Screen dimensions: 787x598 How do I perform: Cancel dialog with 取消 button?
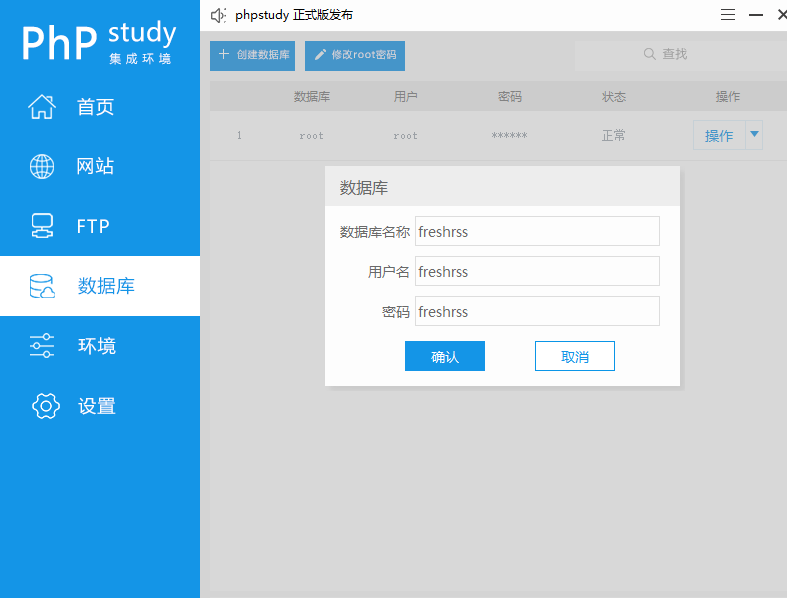pyautogui.click(x=575, y=356)
